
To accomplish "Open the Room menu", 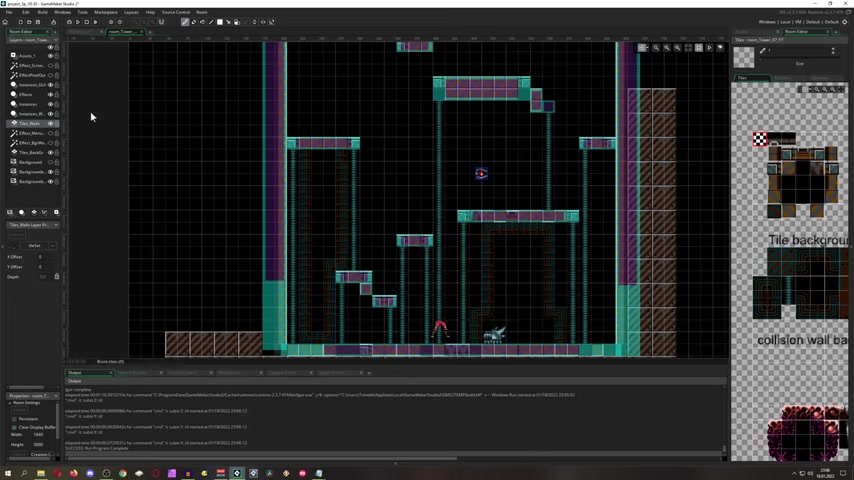I will pyautogui.click(x=202, y=12).
